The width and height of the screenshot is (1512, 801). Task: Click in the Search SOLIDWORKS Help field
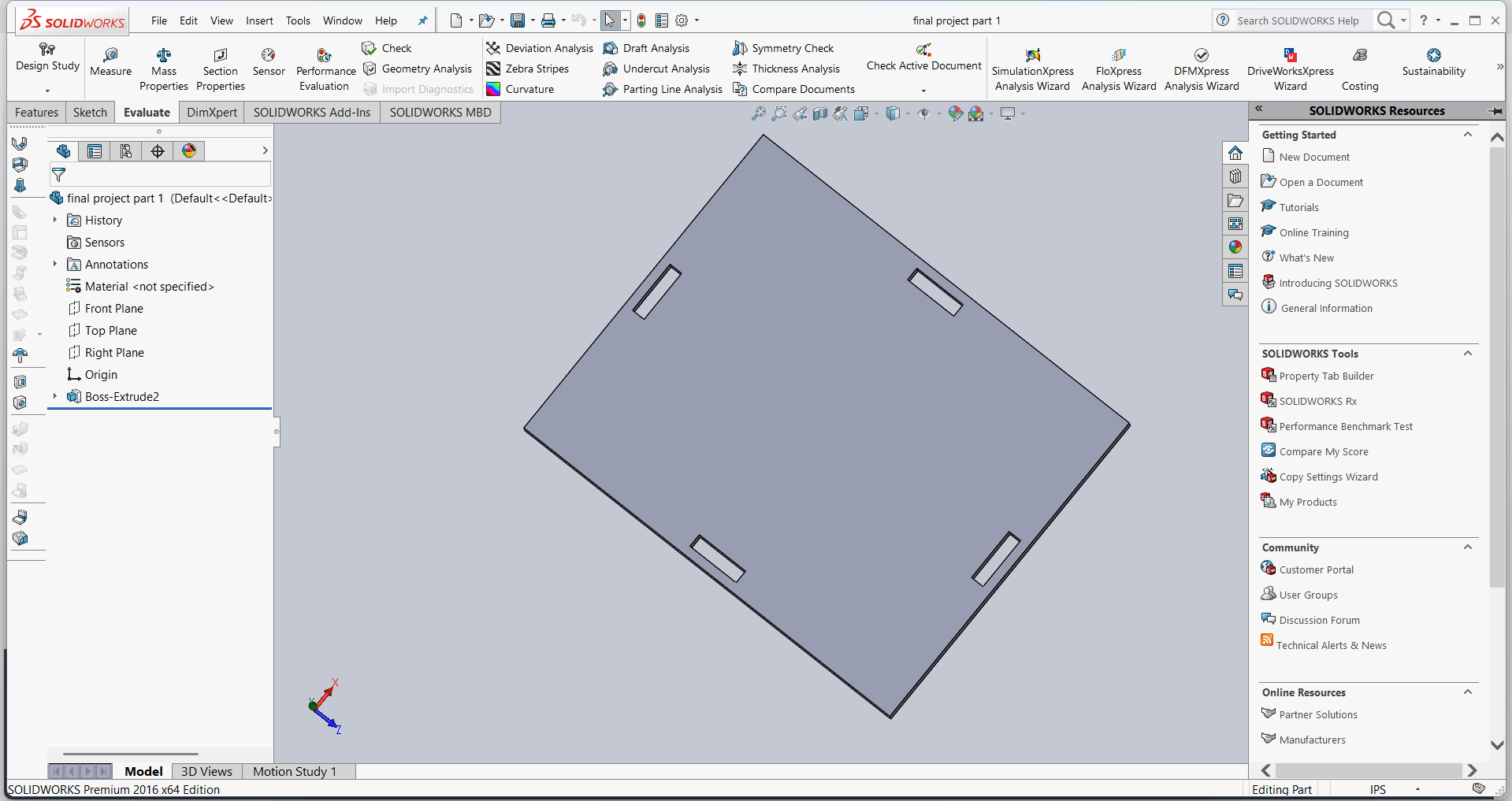point(1298,20)
